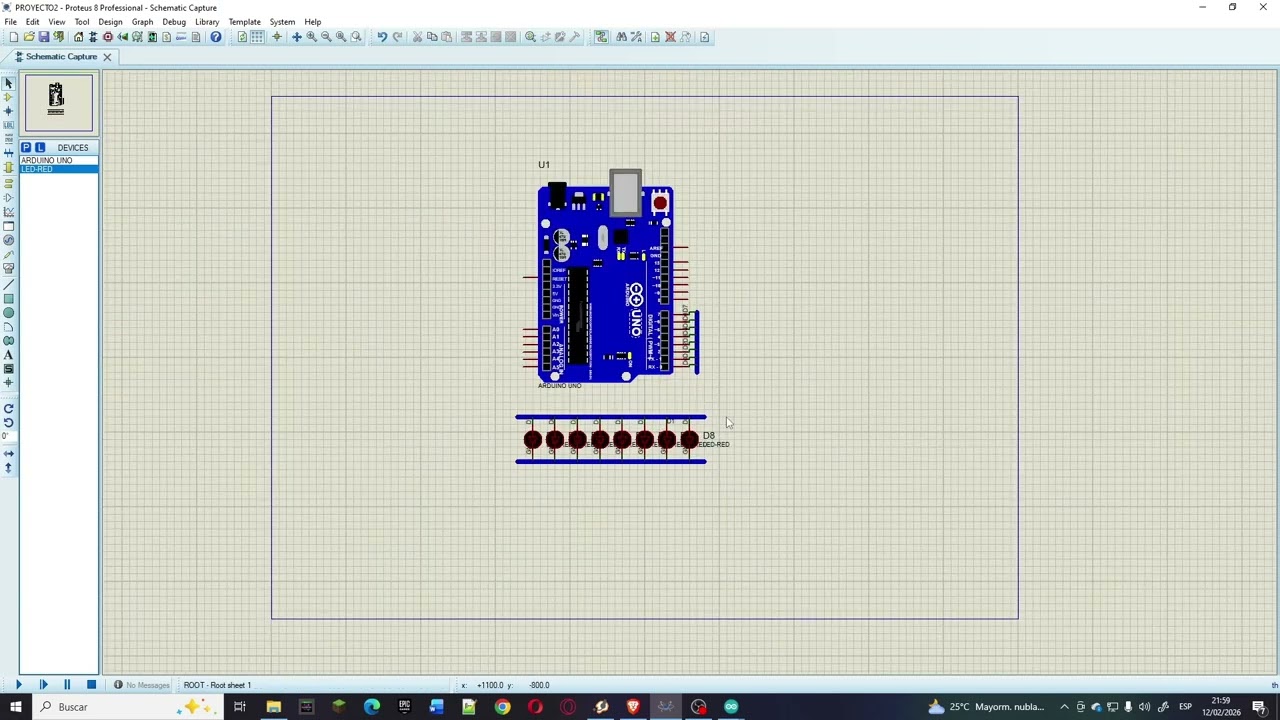Click the Save Project disk icon
Image resolution: width=1280 pixels, height=720 pixels.
tap(44, 37)
